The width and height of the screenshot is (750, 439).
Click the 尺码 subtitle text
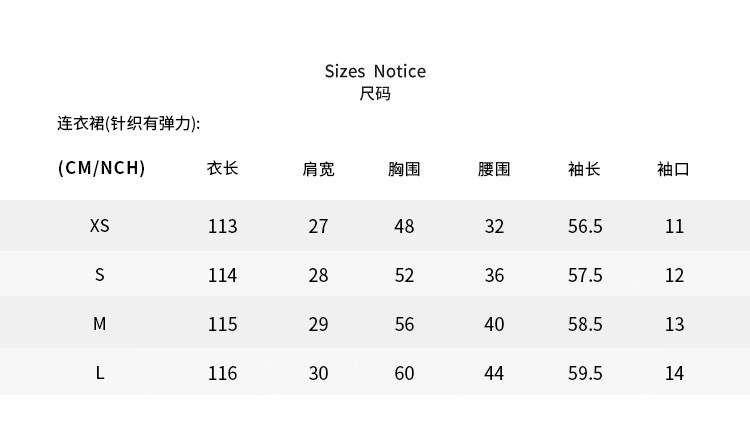pos(375,94)
